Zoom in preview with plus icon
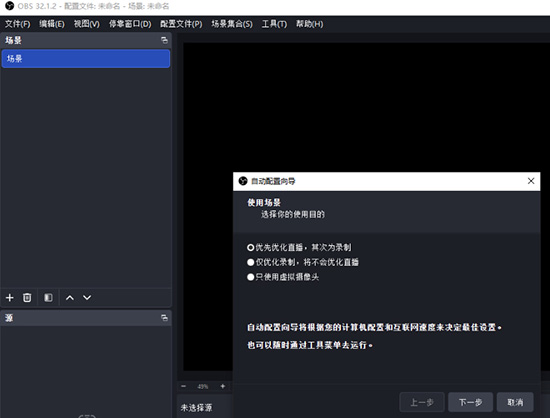550x418 pixels. click(x=222, y=386)
